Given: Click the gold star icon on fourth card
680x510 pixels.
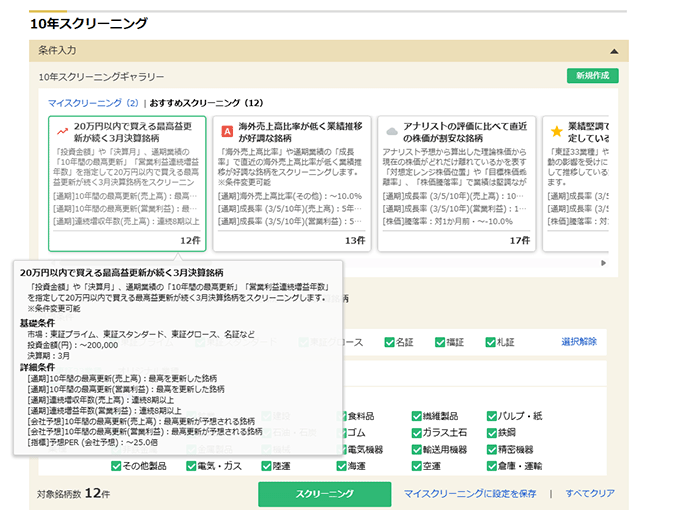Looking at the screenshot, I should (556, 131).
